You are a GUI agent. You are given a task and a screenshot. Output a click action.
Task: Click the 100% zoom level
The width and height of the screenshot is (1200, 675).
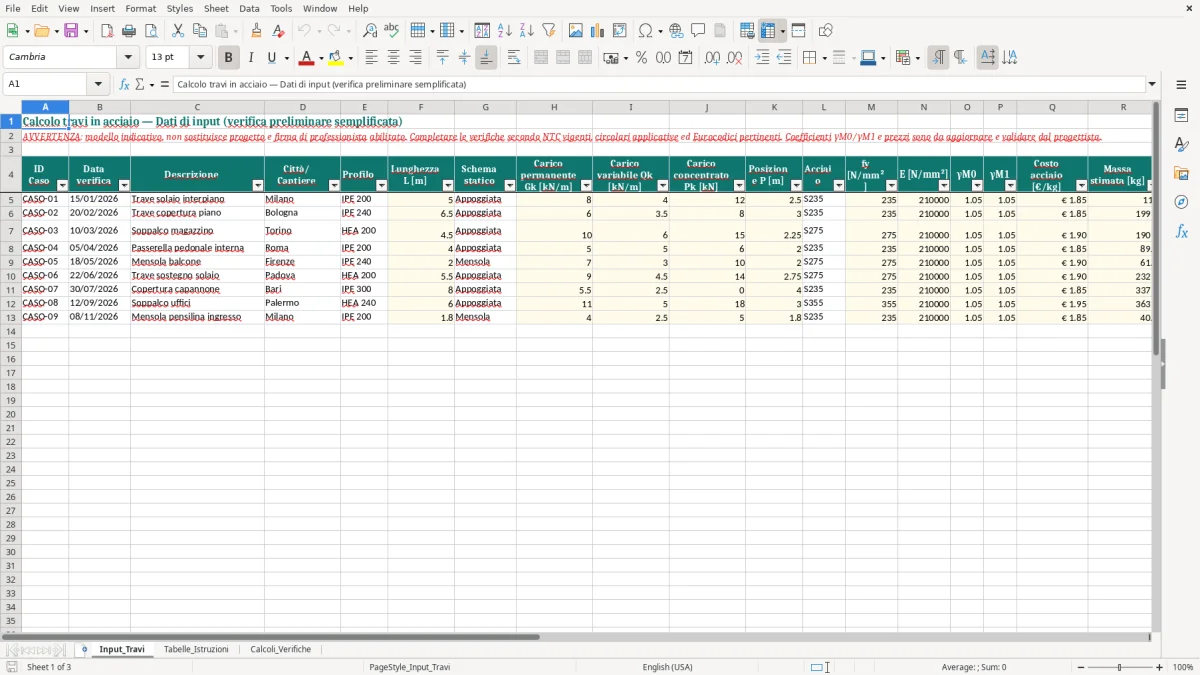click(1183, 667)
